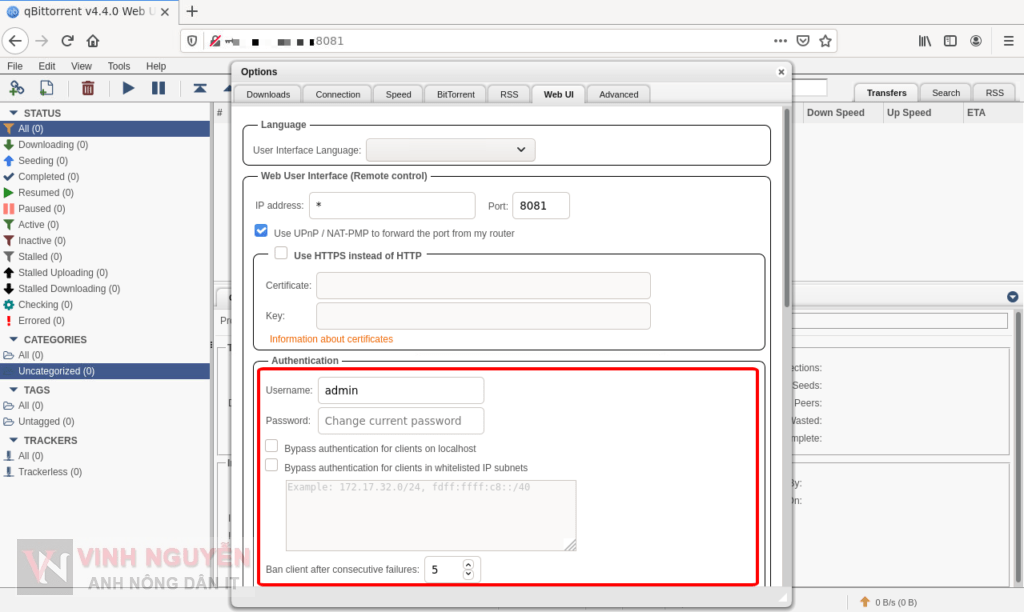Increase ban failures count with stepper arrow
The height and width of the screenshot is (612, 1024).
click(x=468, y=565)
